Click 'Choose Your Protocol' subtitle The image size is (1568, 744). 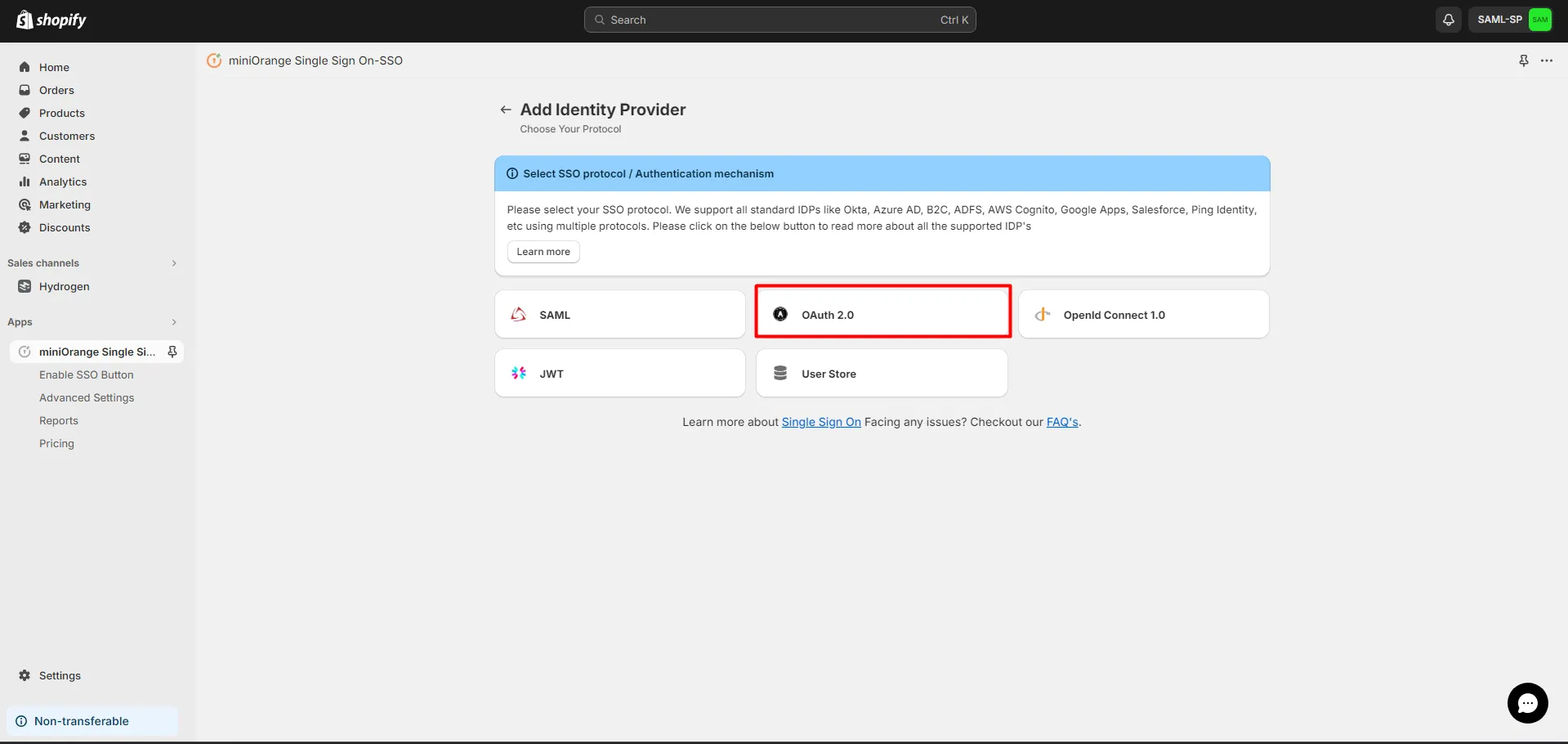pyautogui.click(x=570, y=129)
